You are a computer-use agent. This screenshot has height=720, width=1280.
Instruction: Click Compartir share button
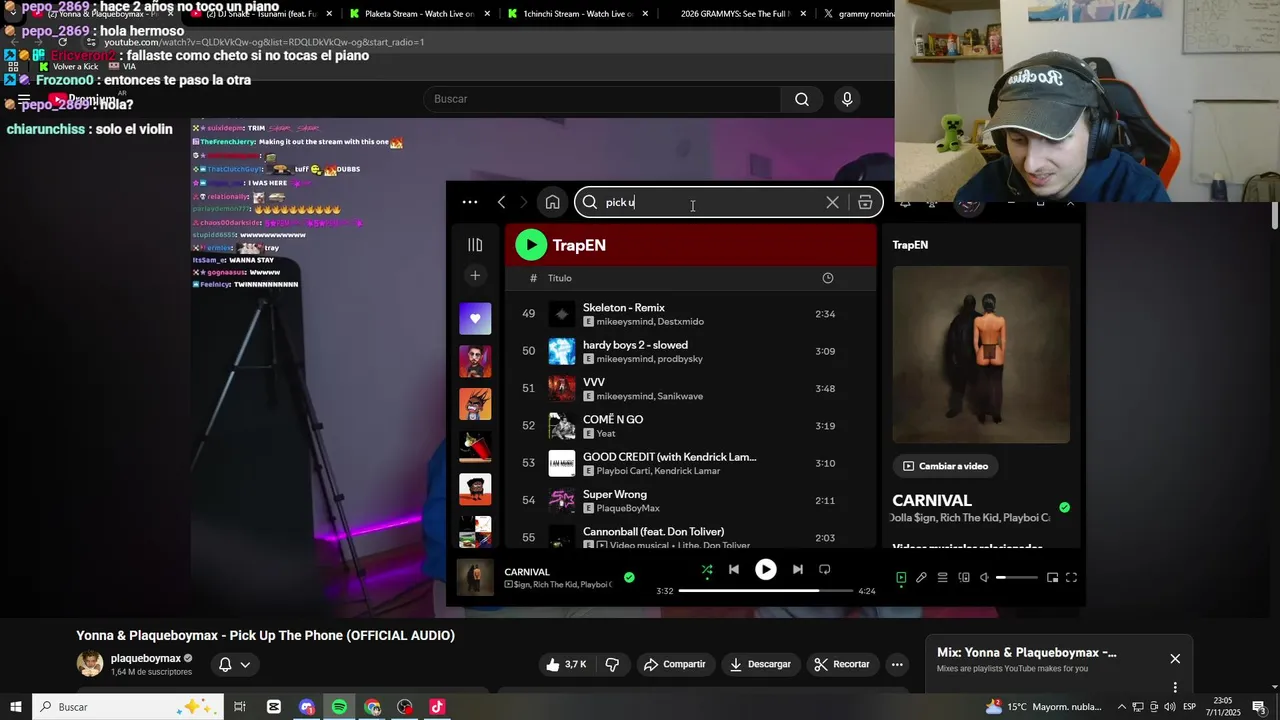675,664
